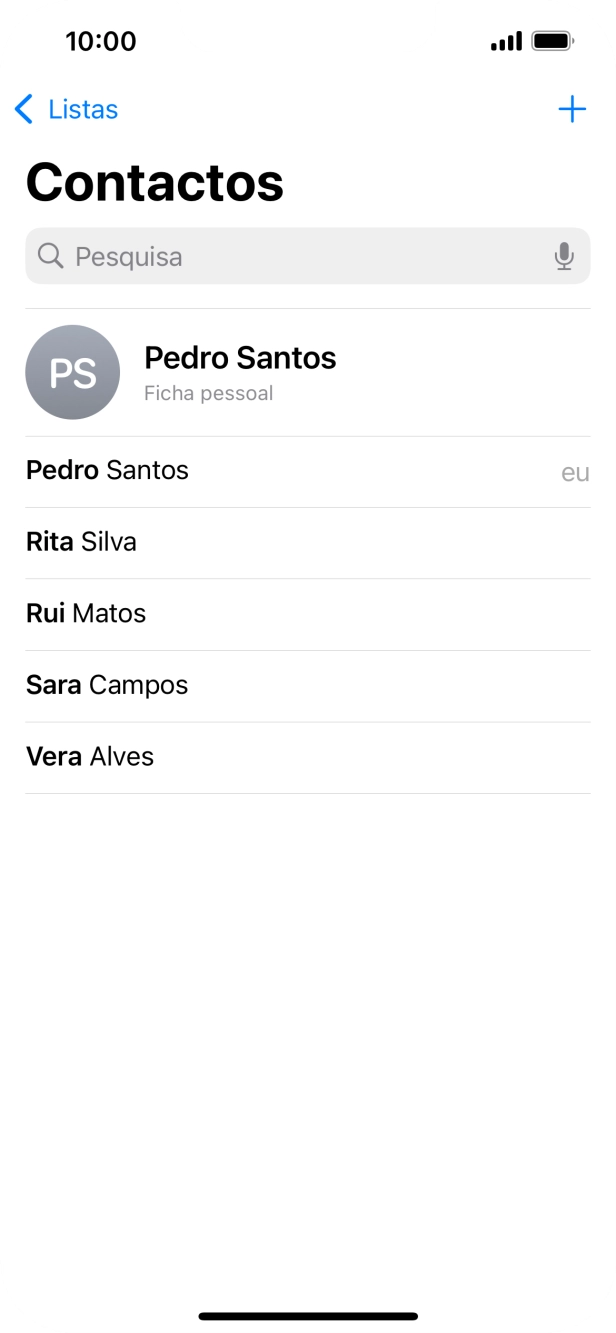Tap the Contactos page title
This screenshot has width=616, height=1333.
(x=154, y=182)
